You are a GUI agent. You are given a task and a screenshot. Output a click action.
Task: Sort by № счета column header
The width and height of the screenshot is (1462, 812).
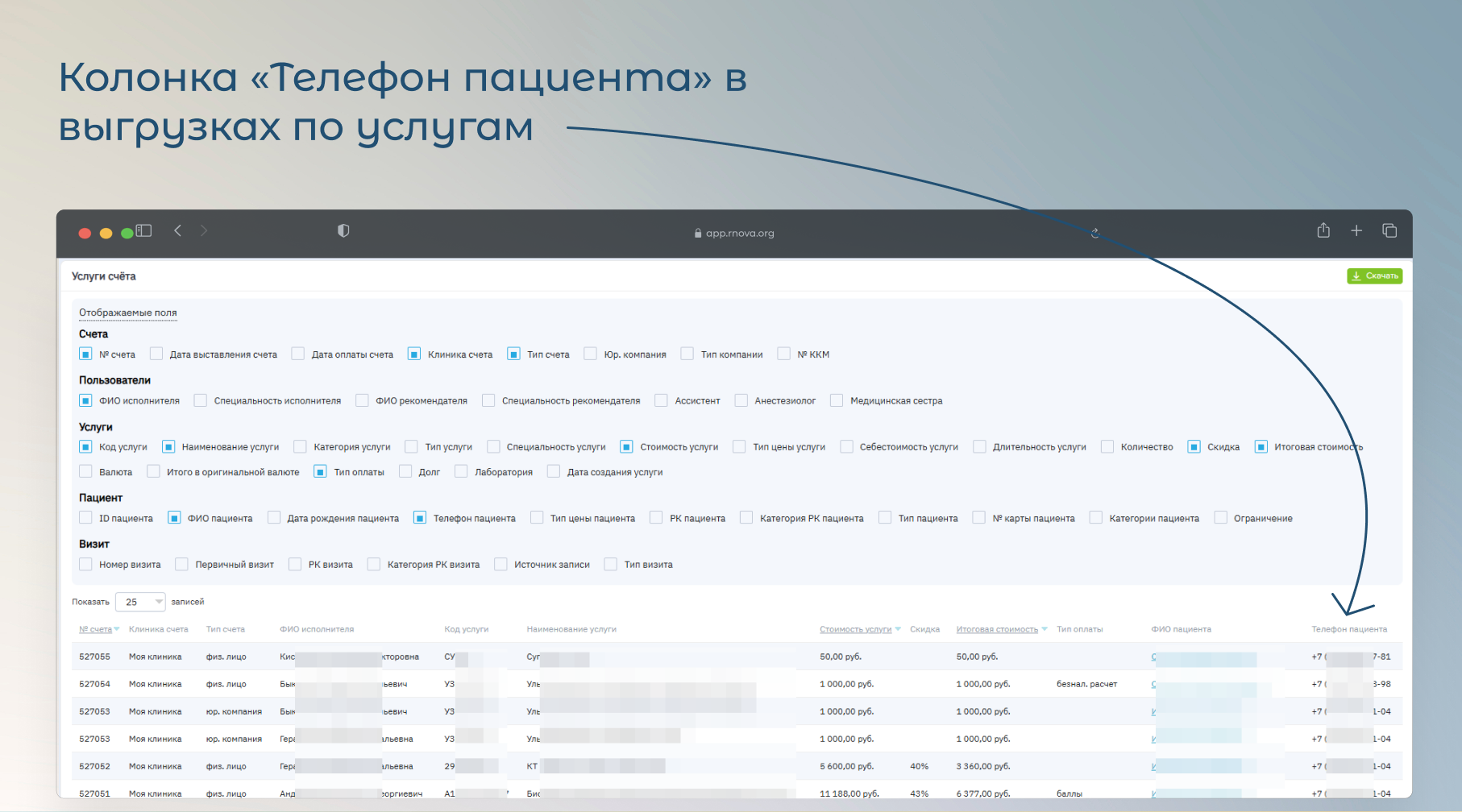[95, 629]
